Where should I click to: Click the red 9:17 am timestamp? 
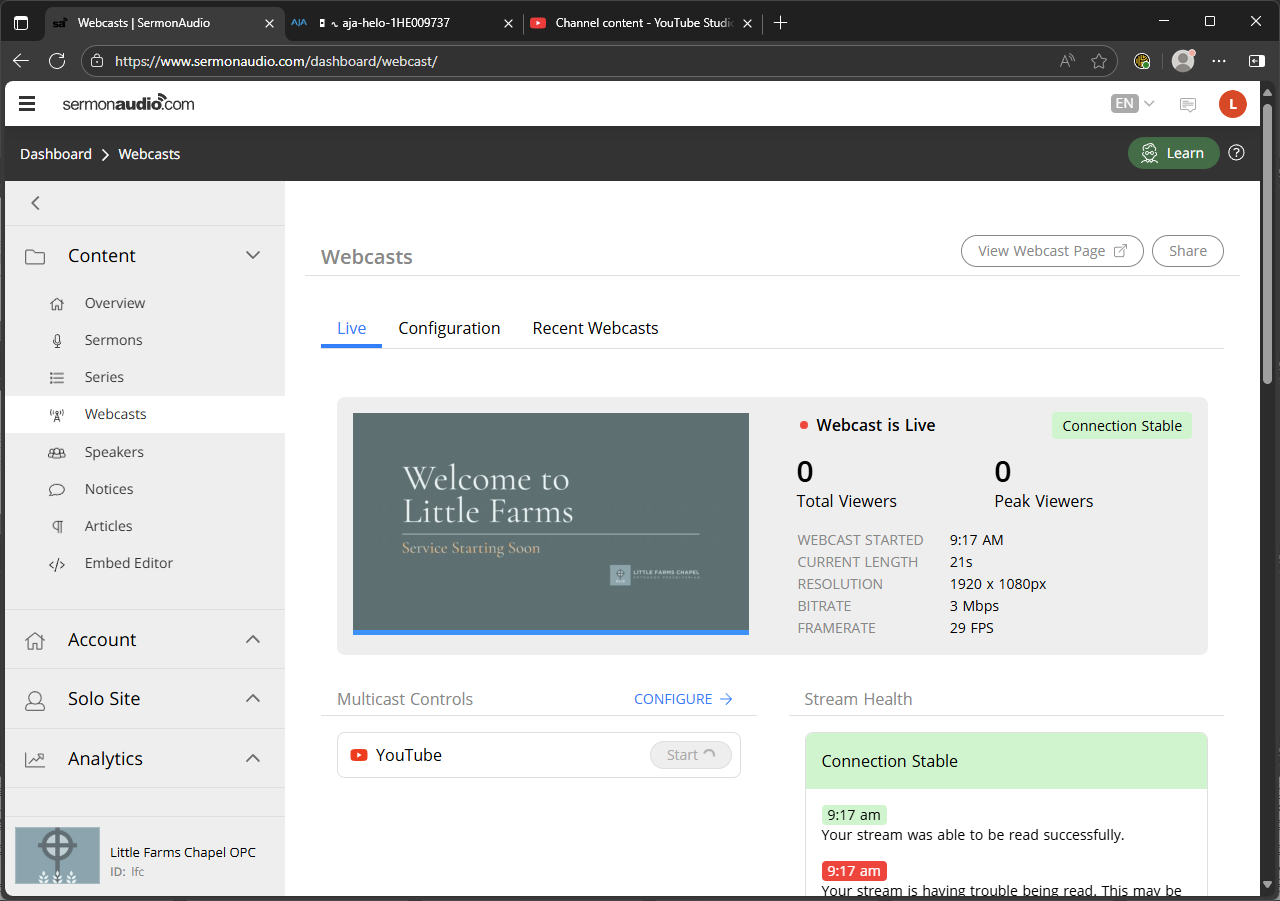coord(854,871)
